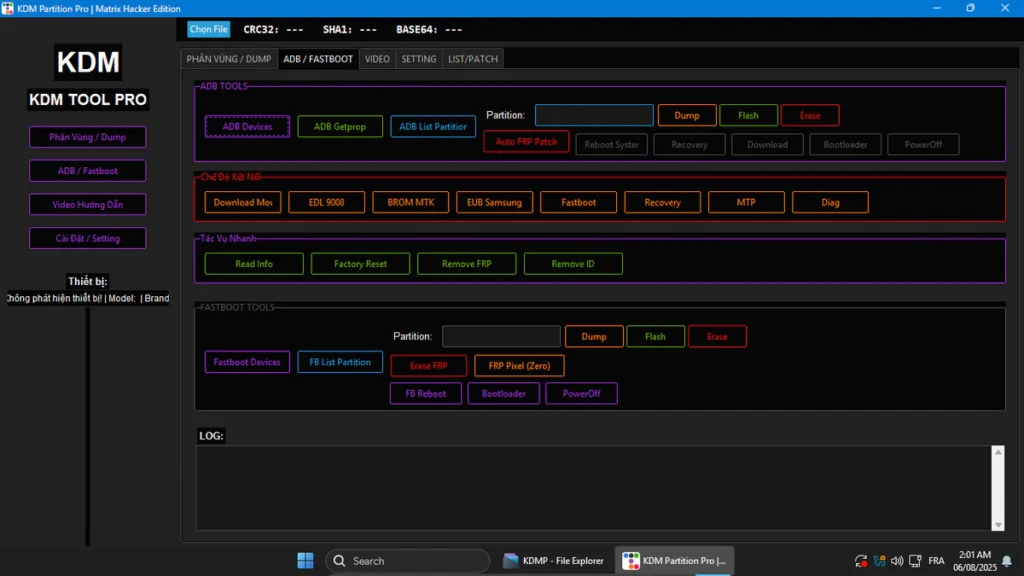Open the network icon in system tray
The width and height of the screenshot is (1024, 576).
point(879,561)
